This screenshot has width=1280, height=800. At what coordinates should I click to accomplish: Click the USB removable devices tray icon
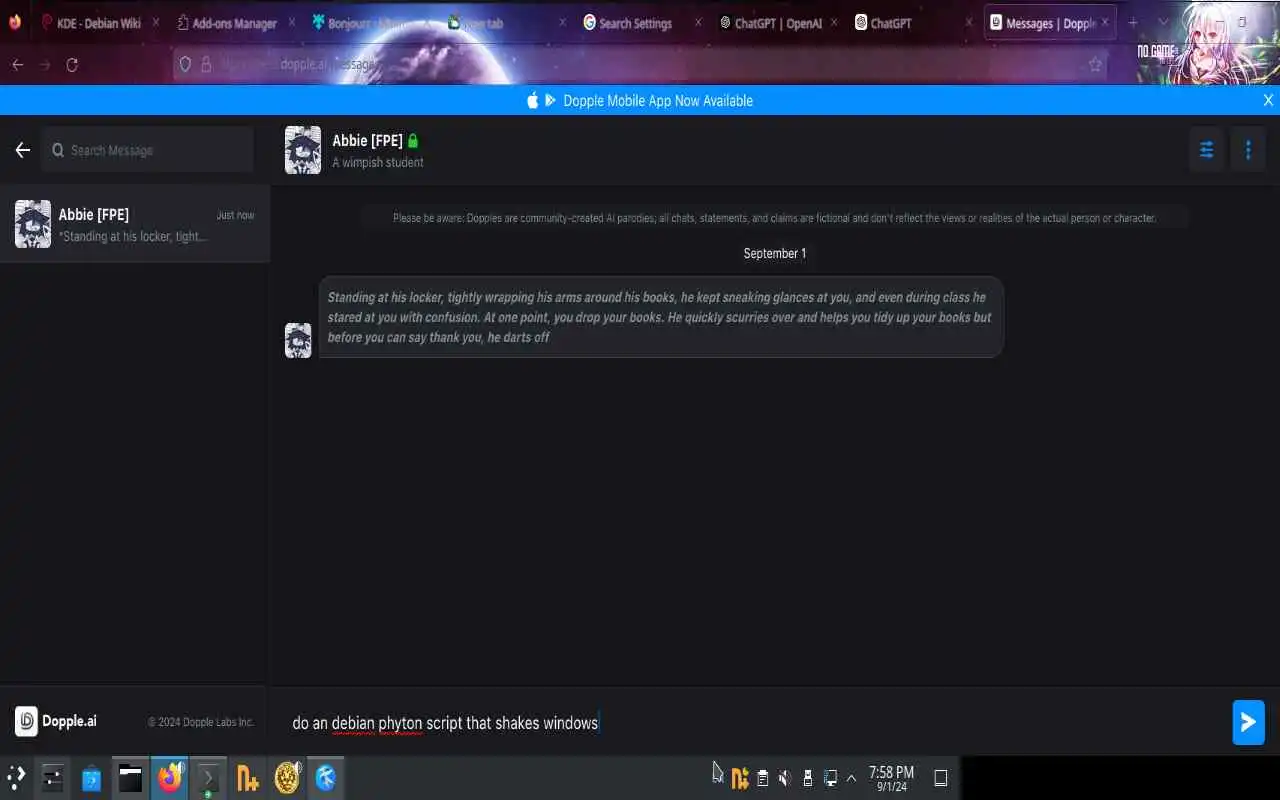point(808,778)
